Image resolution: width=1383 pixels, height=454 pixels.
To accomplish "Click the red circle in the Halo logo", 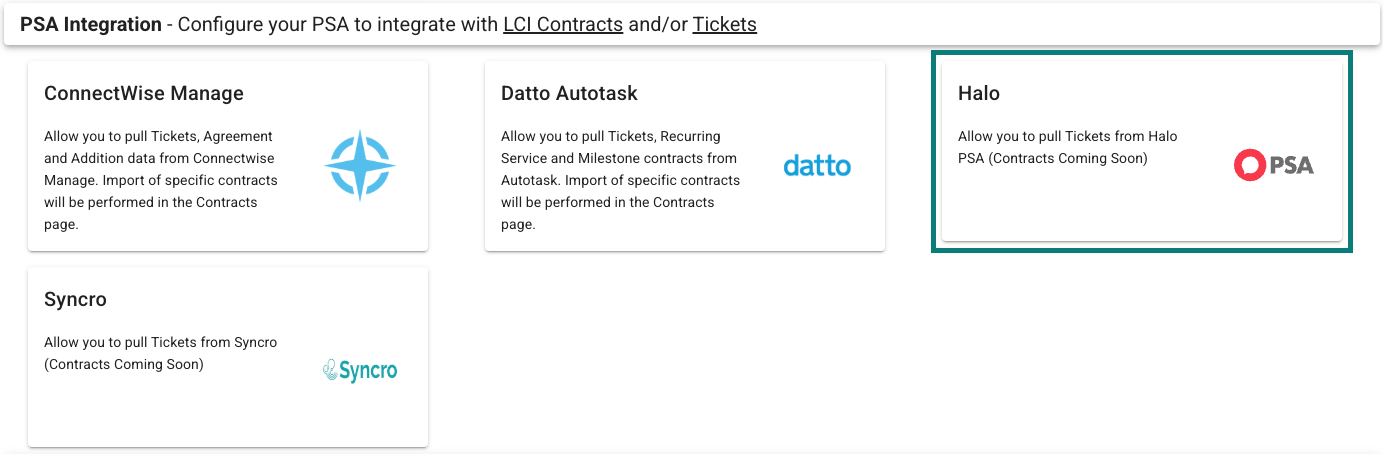I will click(1250, 166).
